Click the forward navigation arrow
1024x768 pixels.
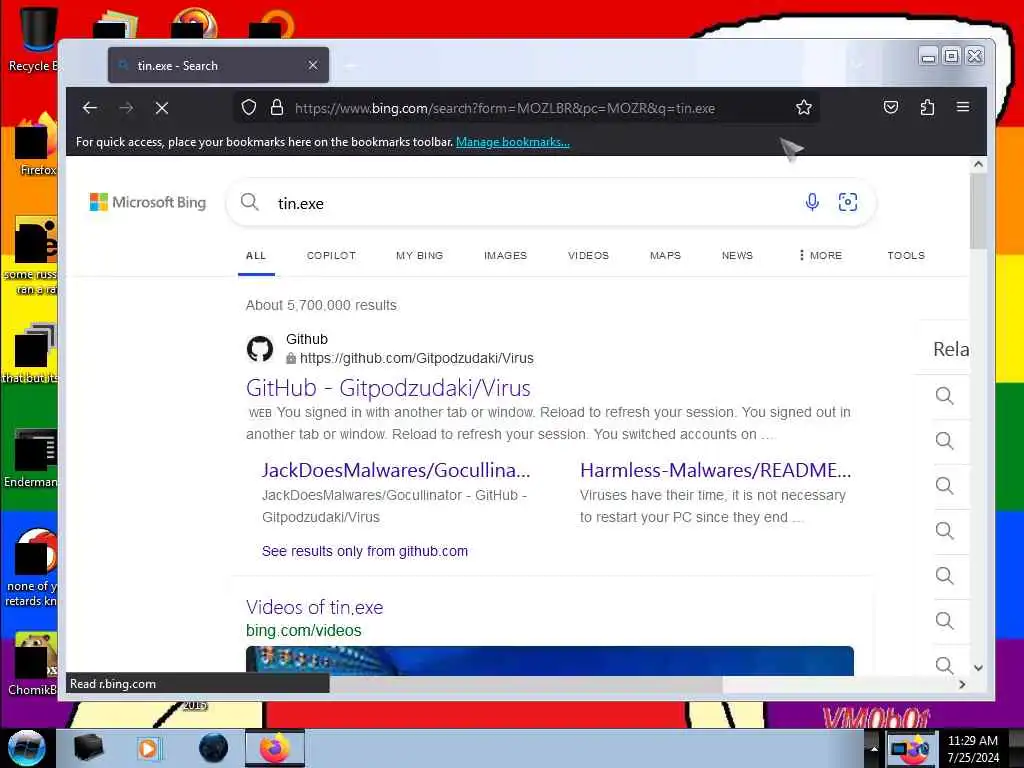[127, 108]
